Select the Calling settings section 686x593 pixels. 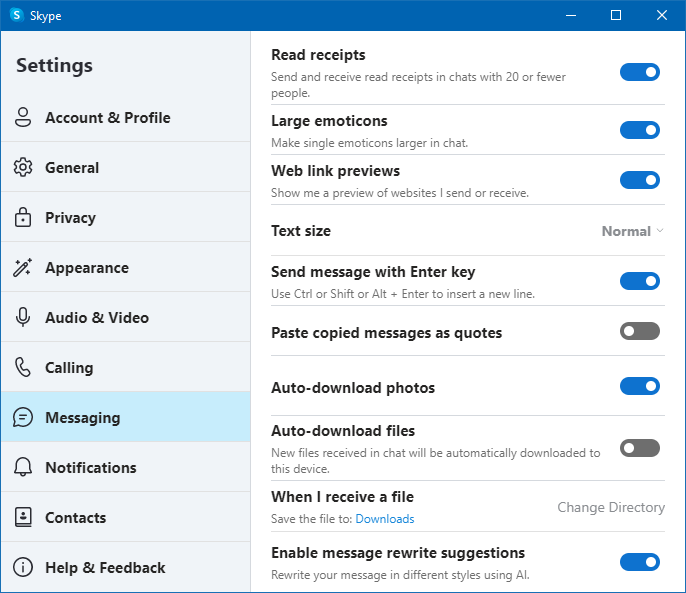[126, 367]
